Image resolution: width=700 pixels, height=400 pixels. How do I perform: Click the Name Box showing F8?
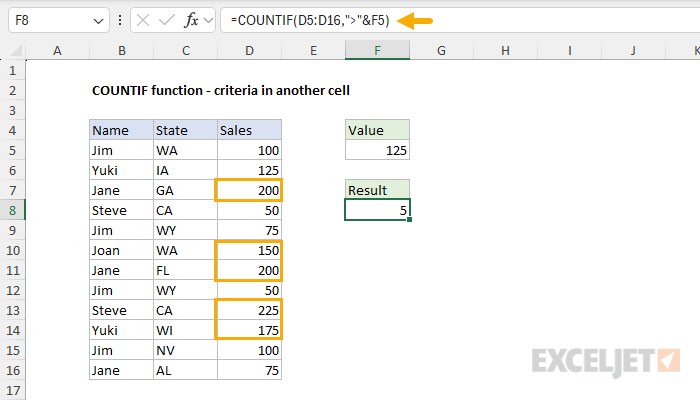point(58,21)
